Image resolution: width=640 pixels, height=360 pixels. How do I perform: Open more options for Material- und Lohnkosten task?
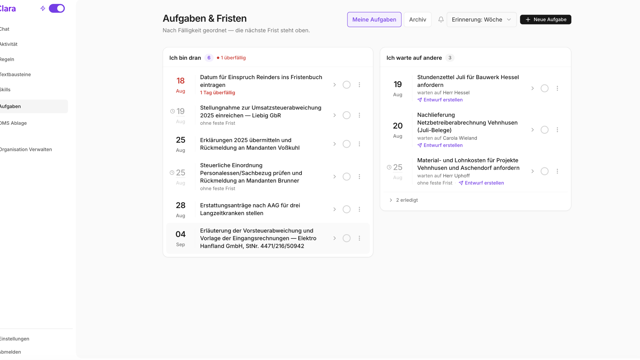pos(557,171)
